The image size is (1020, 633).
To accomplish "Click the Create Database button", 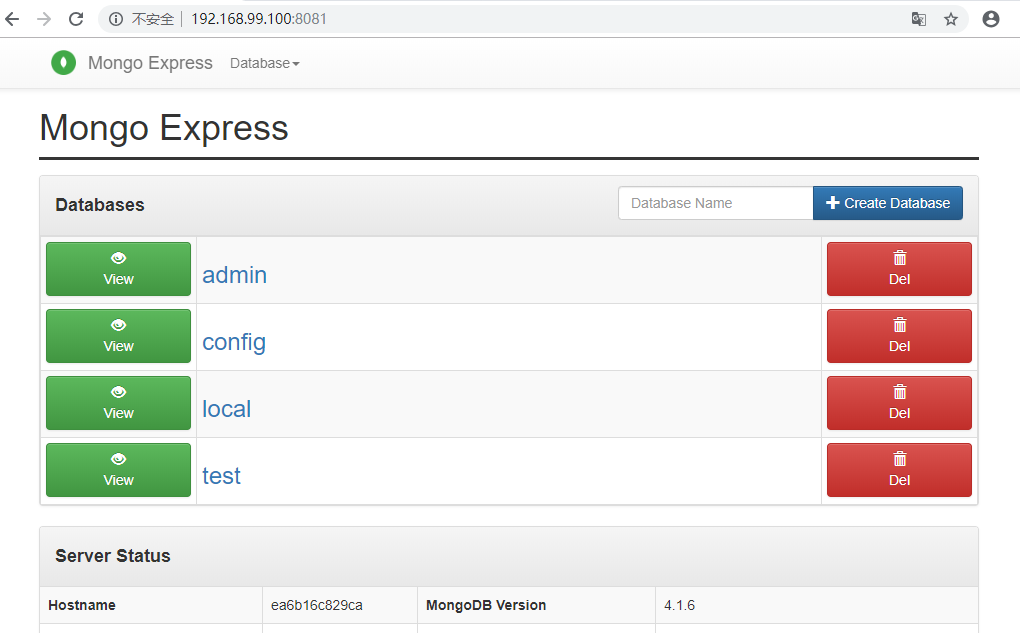I will [x=888, y=203].
